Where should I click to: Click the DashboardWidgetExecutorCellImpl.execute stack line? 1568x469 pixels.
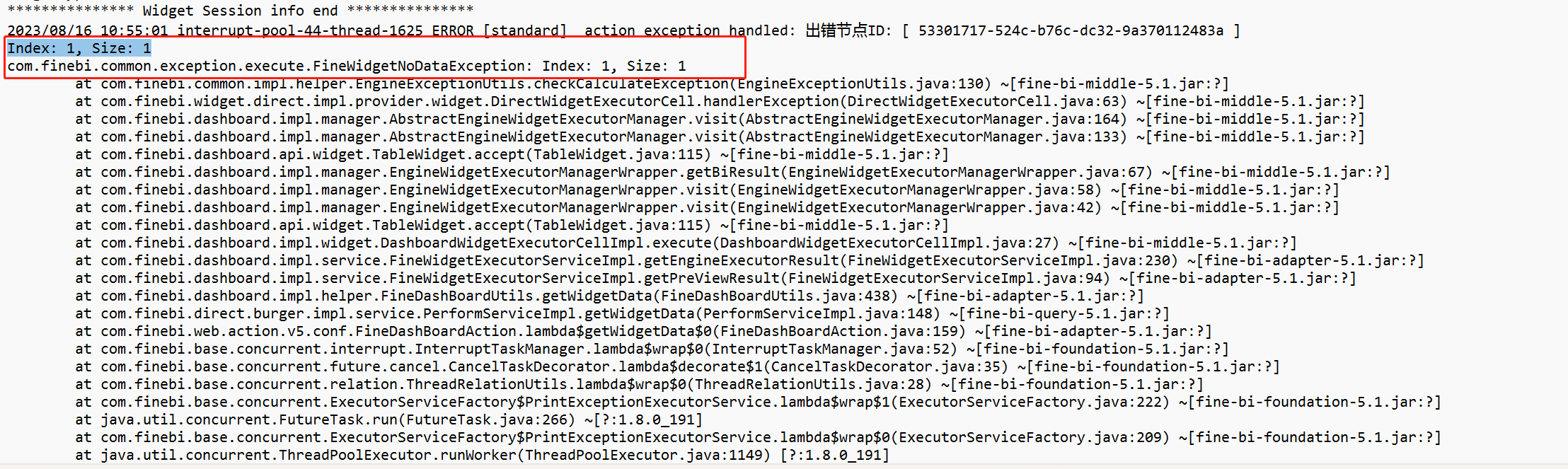[686, 243]
